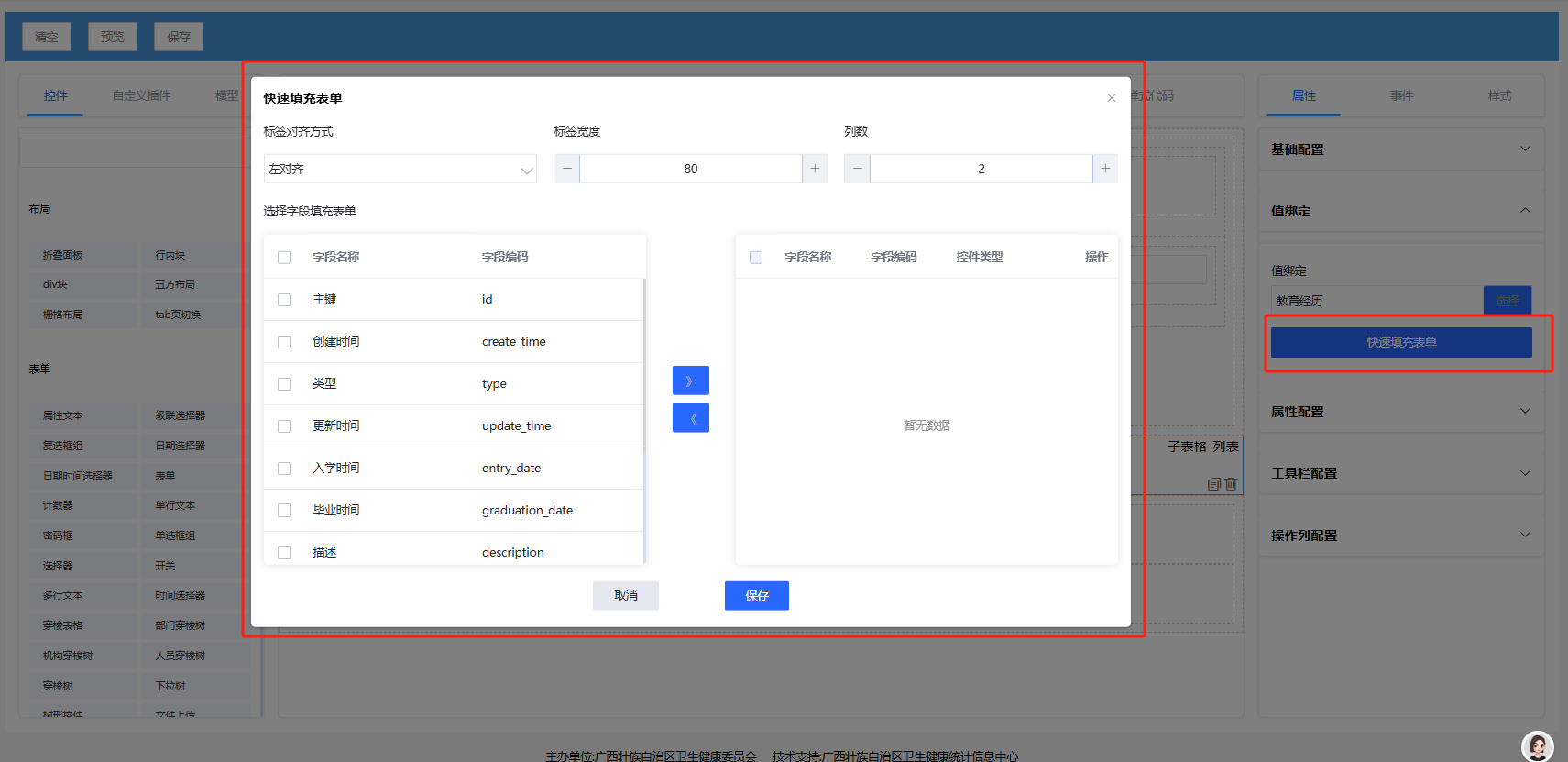Viewport: 1568px width, 762px height.
Task: Increase the 标签宽度 value with plus
Action: (815, 169)
